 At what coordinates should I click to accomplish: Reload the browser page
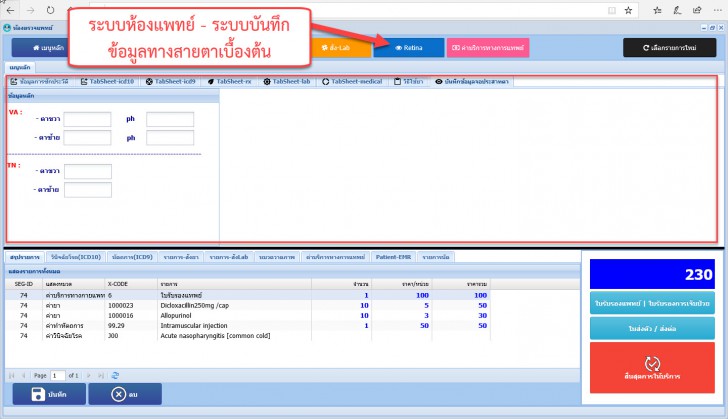pyautogui.click(x=50, y=10)
